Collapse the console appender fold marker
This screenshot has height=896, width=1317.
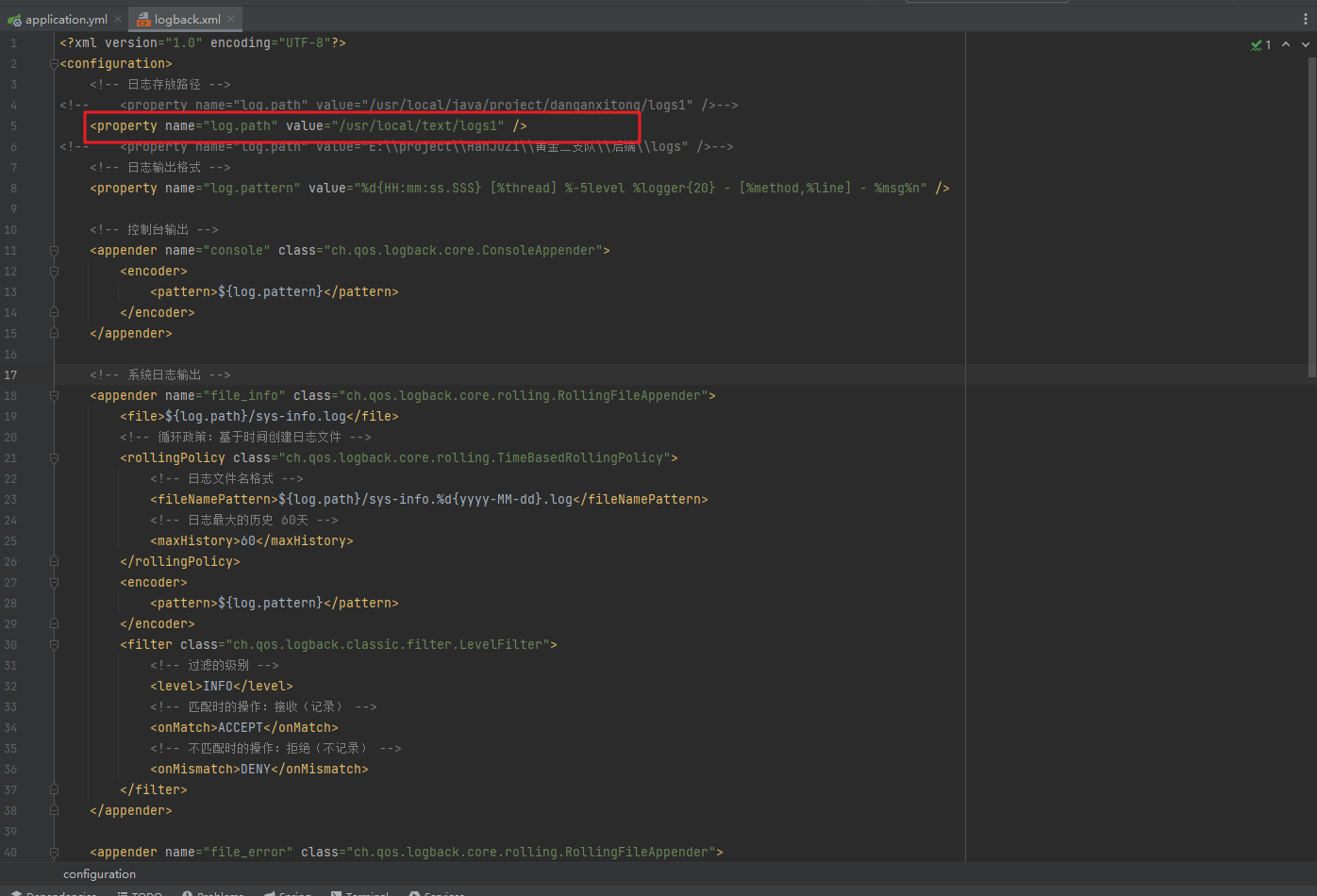point(54,251)
